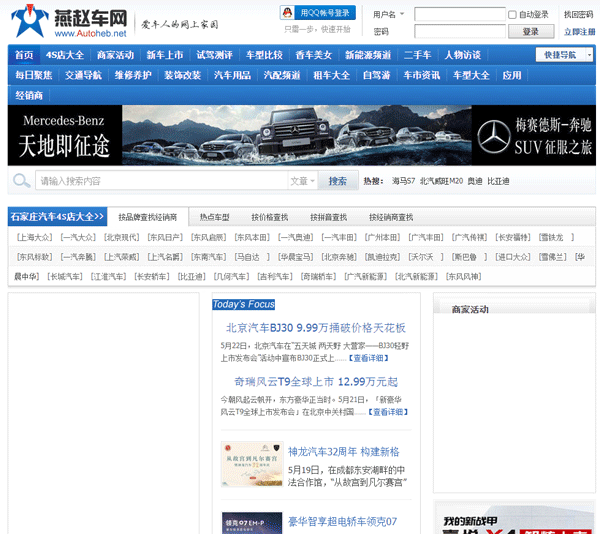The width and height of the screenshot is (600, 534).
Task: Switch to the 按拼音查找 tab
Action: coord(329,217)
